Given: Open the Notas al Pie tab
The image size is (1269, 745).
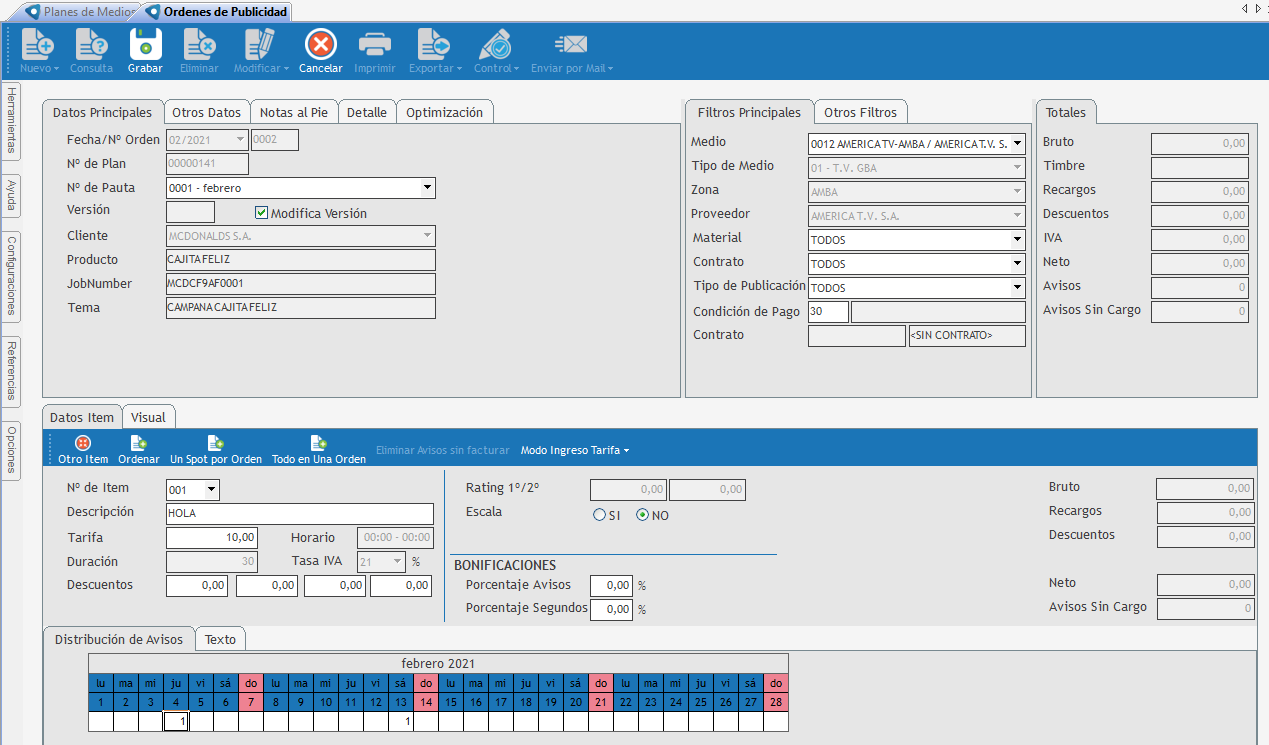Looking at the screenshot, I should click(x=293, y=113).
